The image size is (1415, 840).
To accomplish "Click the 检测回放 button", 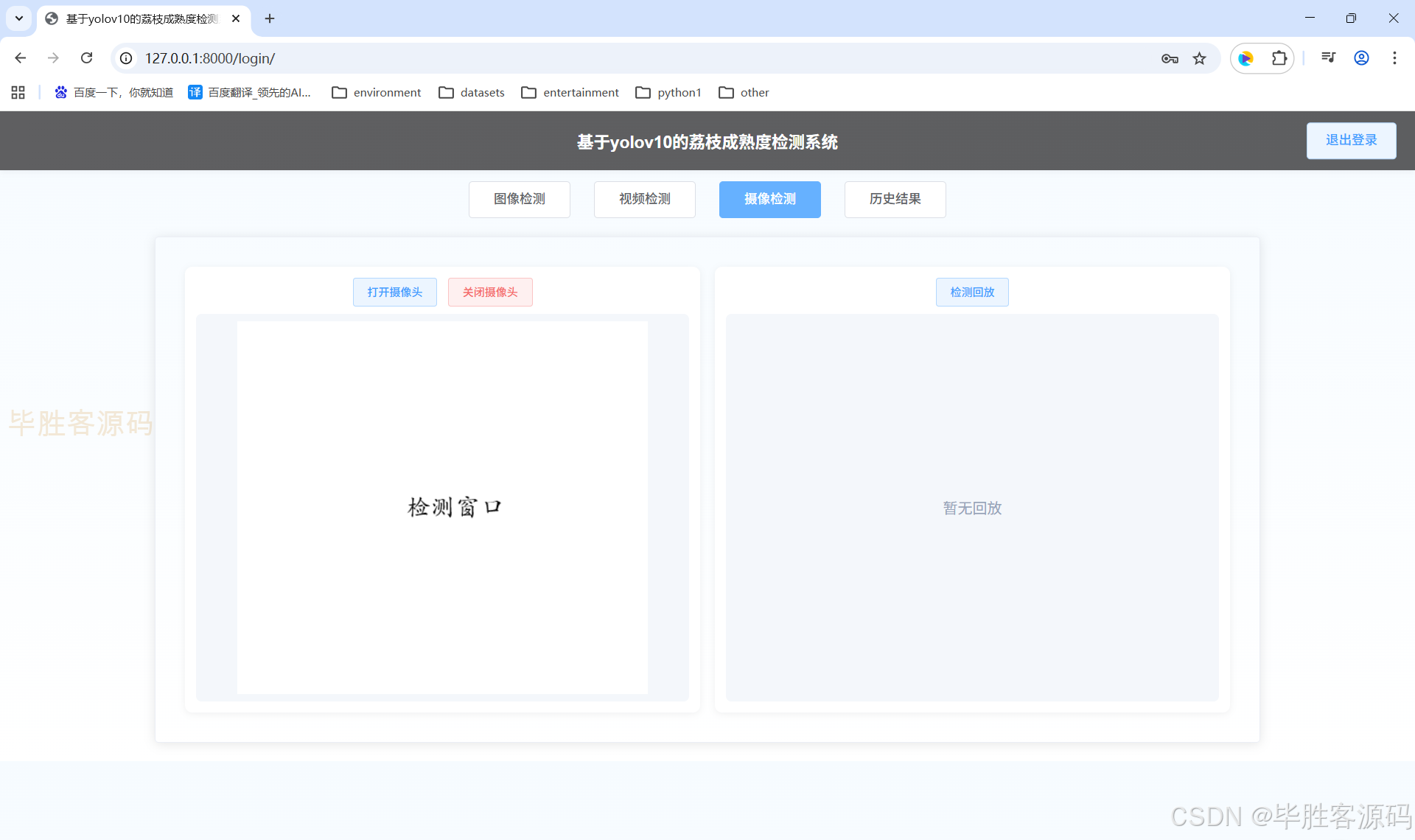I will (972, 292).
